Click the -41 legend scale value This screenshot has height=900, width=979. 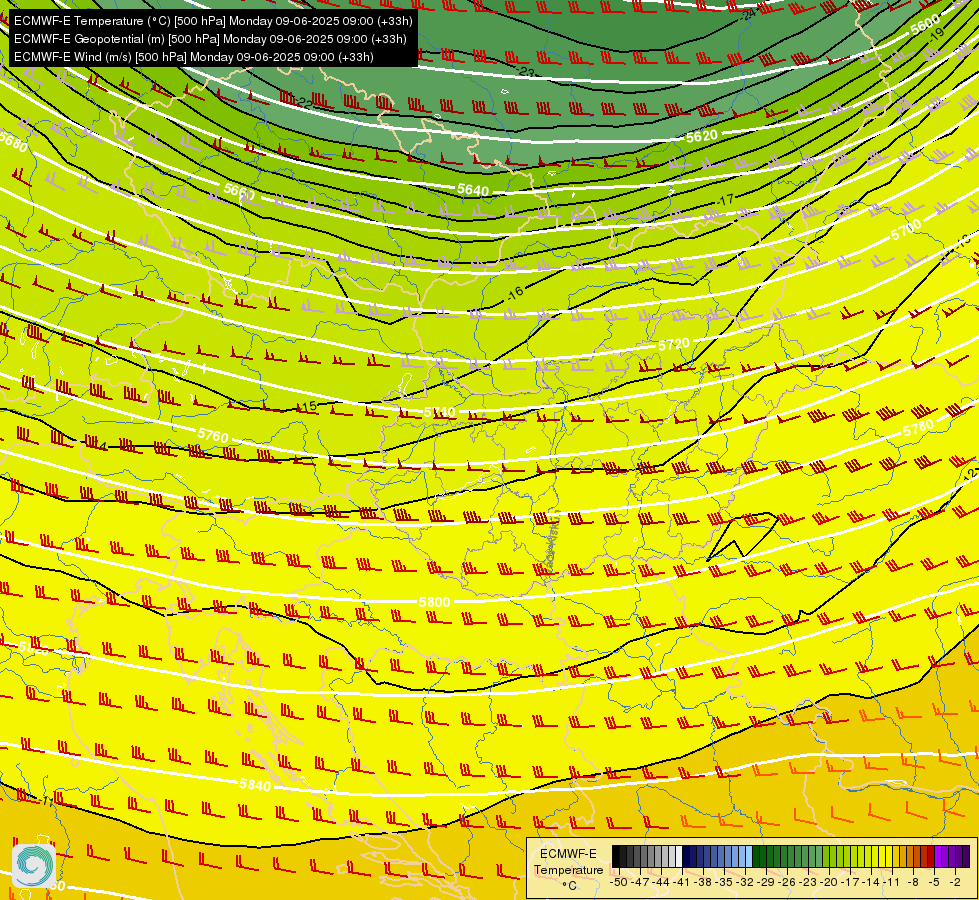(681, 883)
